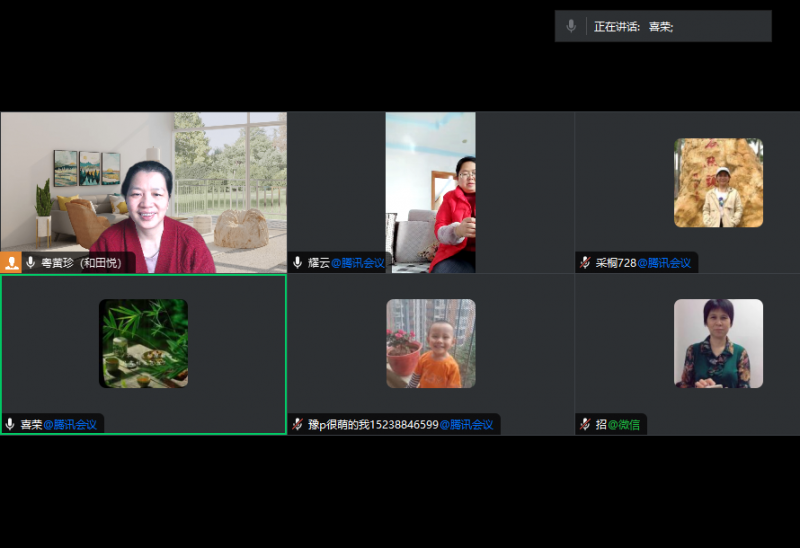
Task: Click the muted mic icon beside 豫p很萌的我
Action: click(297, 424)
